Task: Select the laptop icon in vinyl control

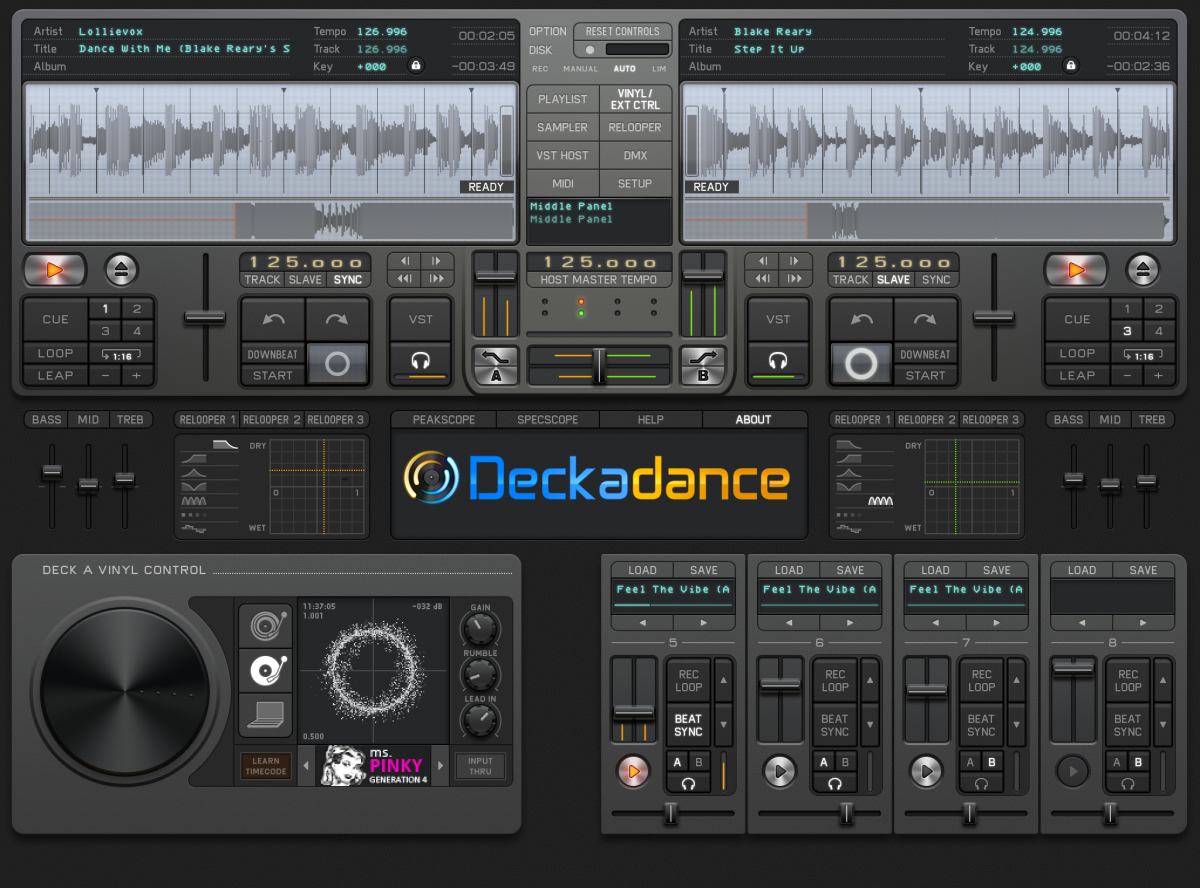Action: pos(266,714)
